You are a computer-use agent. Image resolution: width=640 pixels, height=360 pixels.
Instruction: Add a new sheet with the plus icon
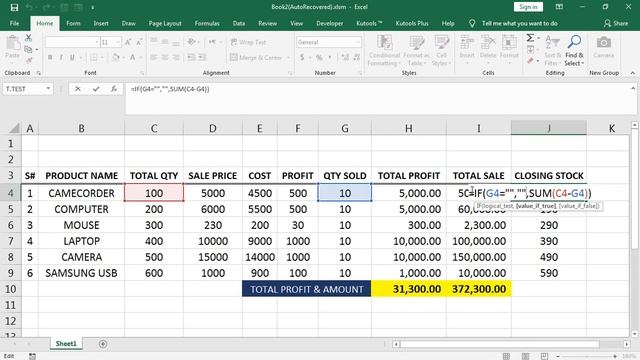(x=103, y=344)
